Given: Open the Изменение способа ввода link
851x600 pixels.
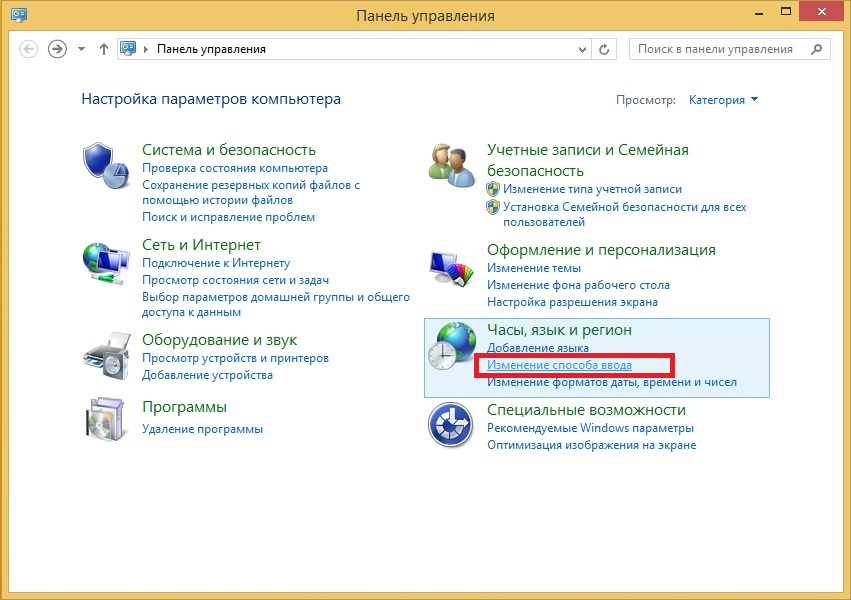Looking at the screenshot, I should pos(559,365).
